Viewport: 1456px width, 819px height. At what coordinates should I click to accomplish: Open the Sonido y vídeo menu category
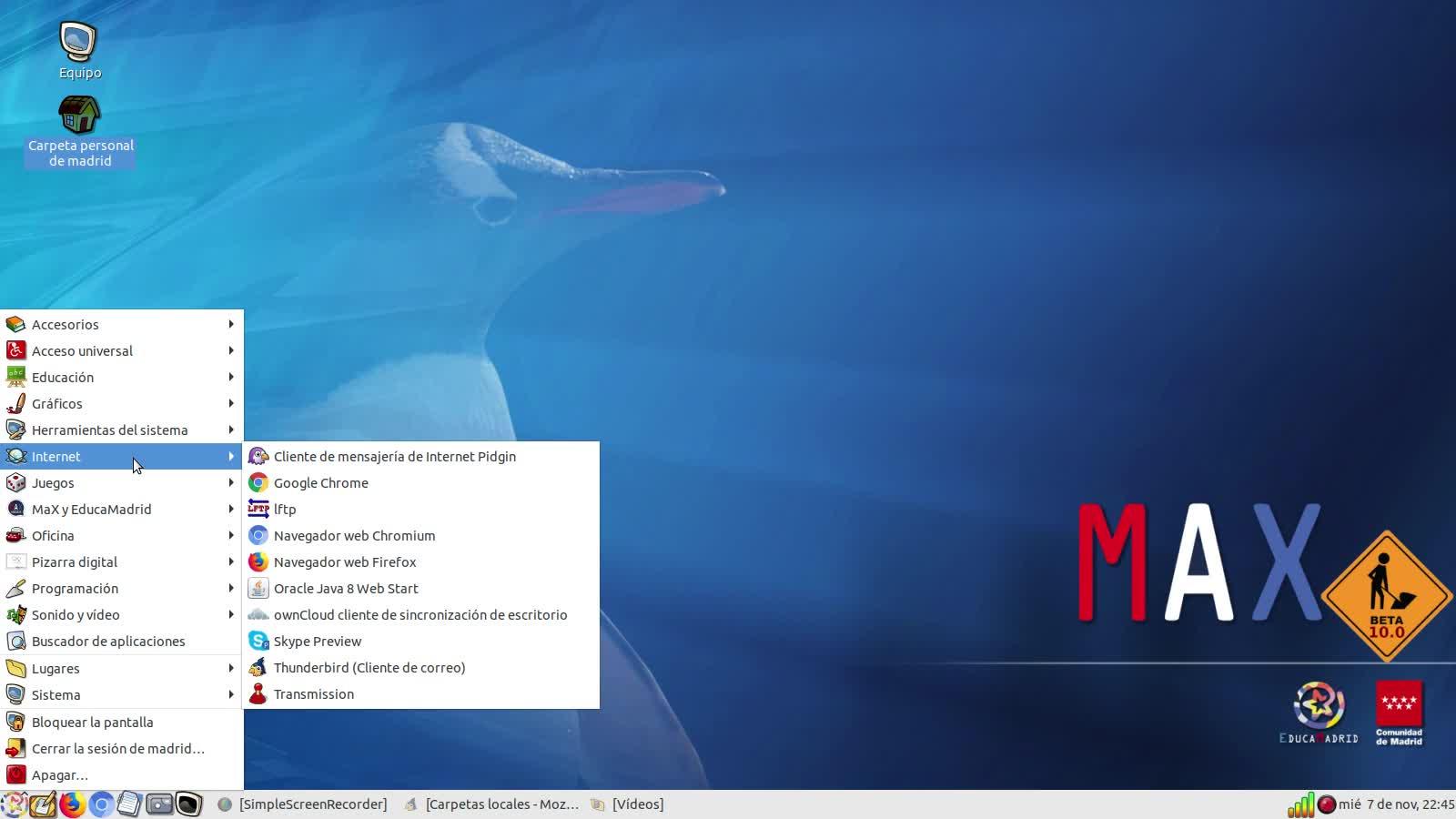122,615
